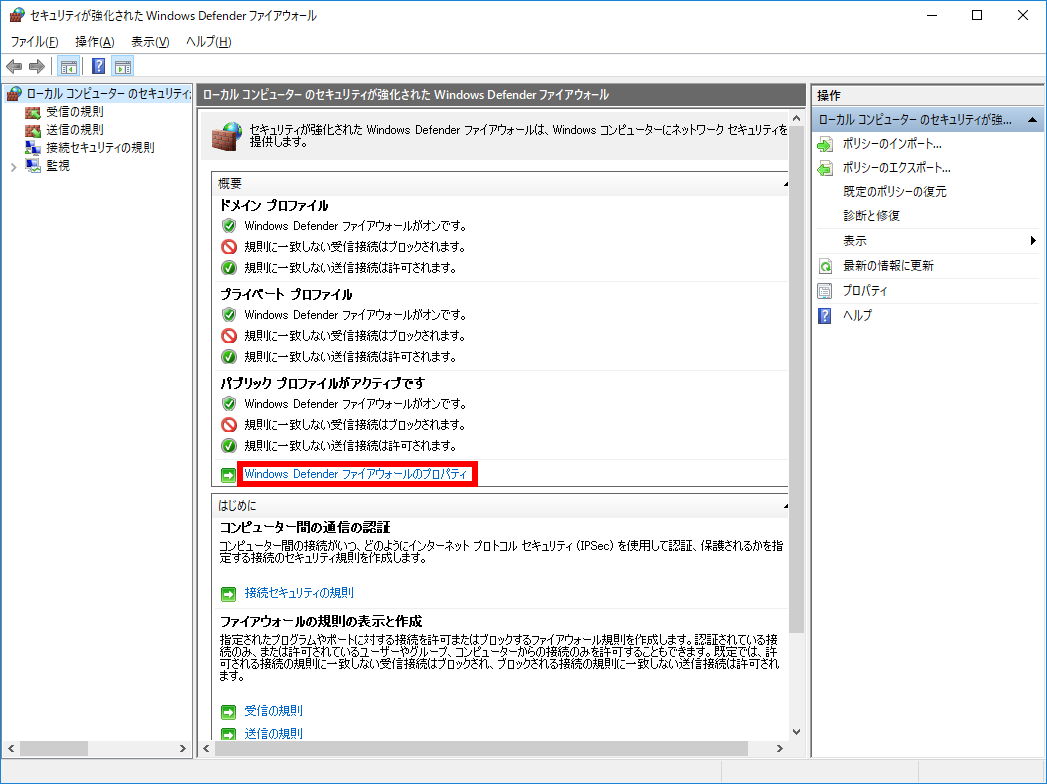Click the green arrow icon beside Windows Defender ファイアウォールのプロパティ
Viewport: 1047px width, 784px height.
point(228,475)
